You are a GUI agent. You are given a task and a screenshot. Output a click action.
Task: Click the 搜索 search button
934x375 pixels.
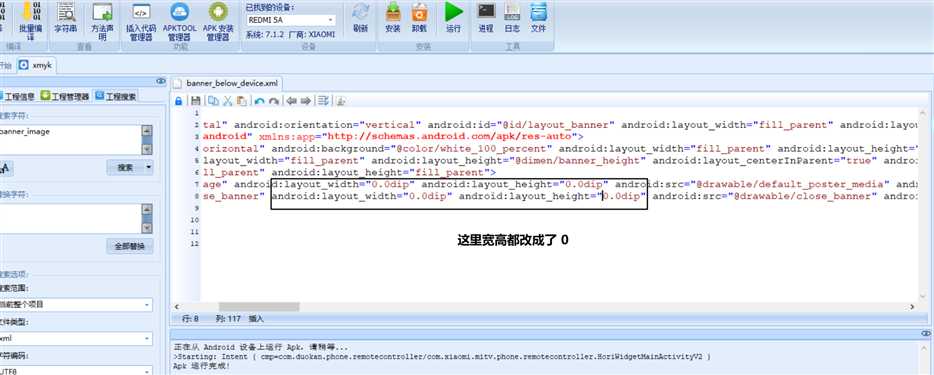(x=125, y=168)
